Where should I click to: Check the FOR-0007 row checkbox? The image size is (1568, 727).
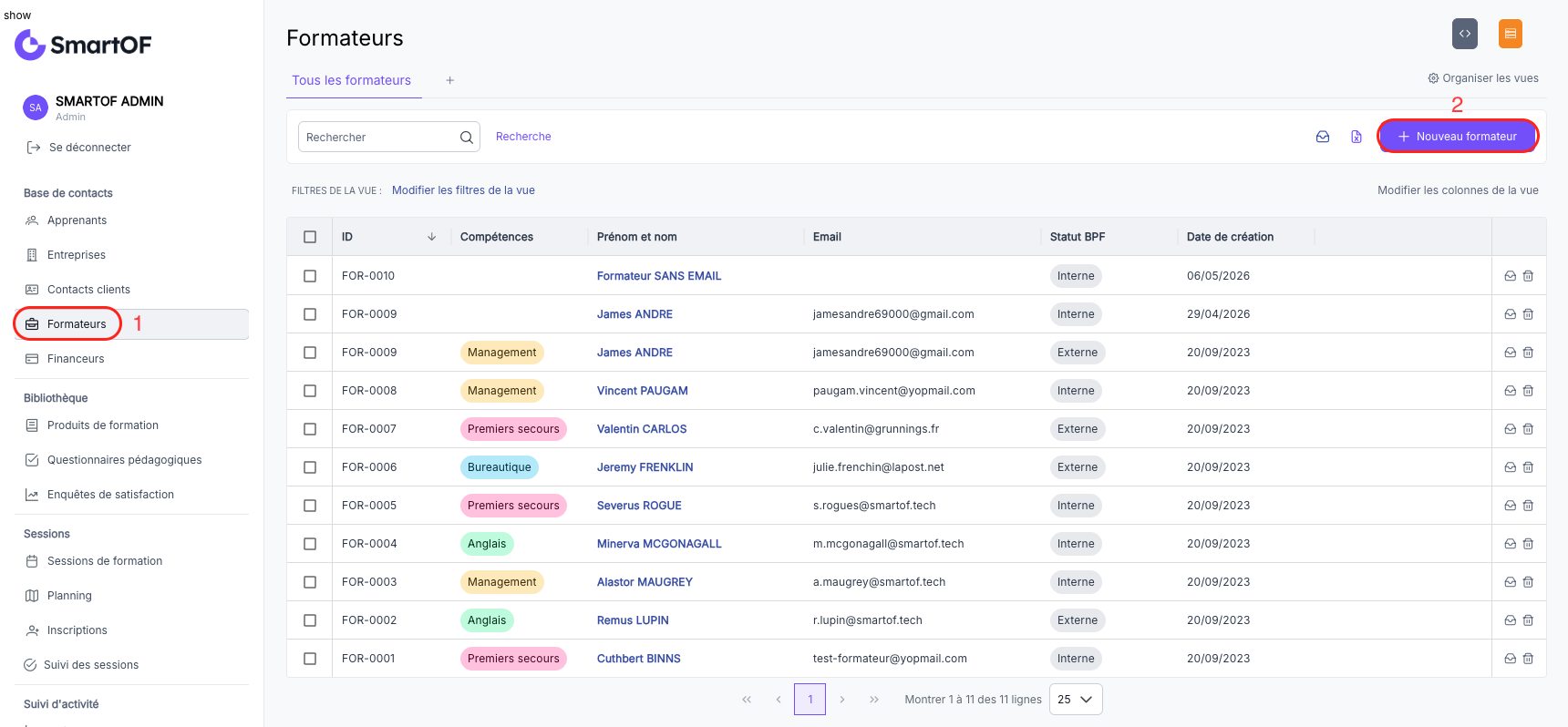click(310, 429)
